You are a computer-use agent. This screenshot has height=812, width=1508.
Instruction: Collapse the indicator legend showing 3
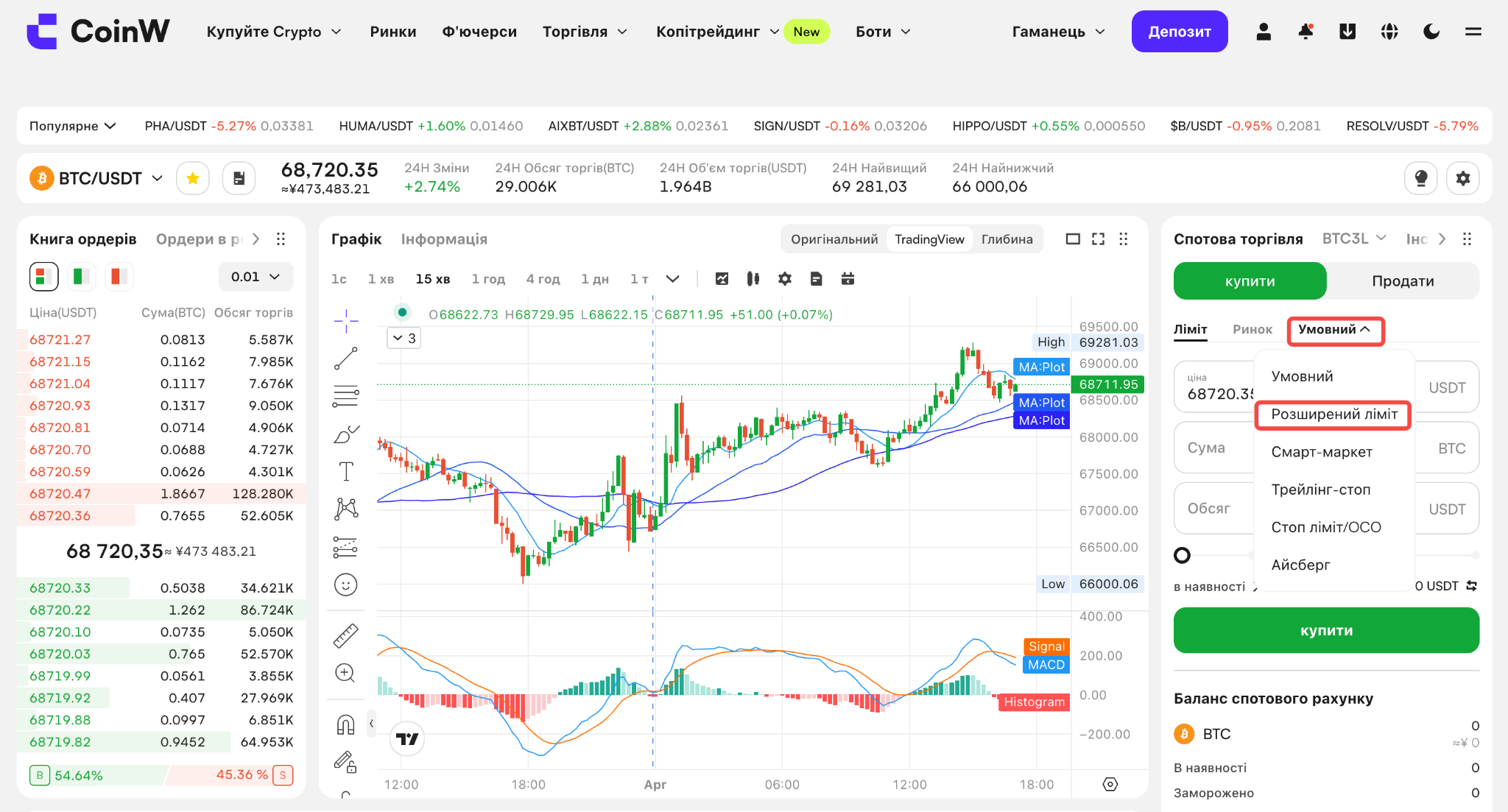[x=404, y=338]
